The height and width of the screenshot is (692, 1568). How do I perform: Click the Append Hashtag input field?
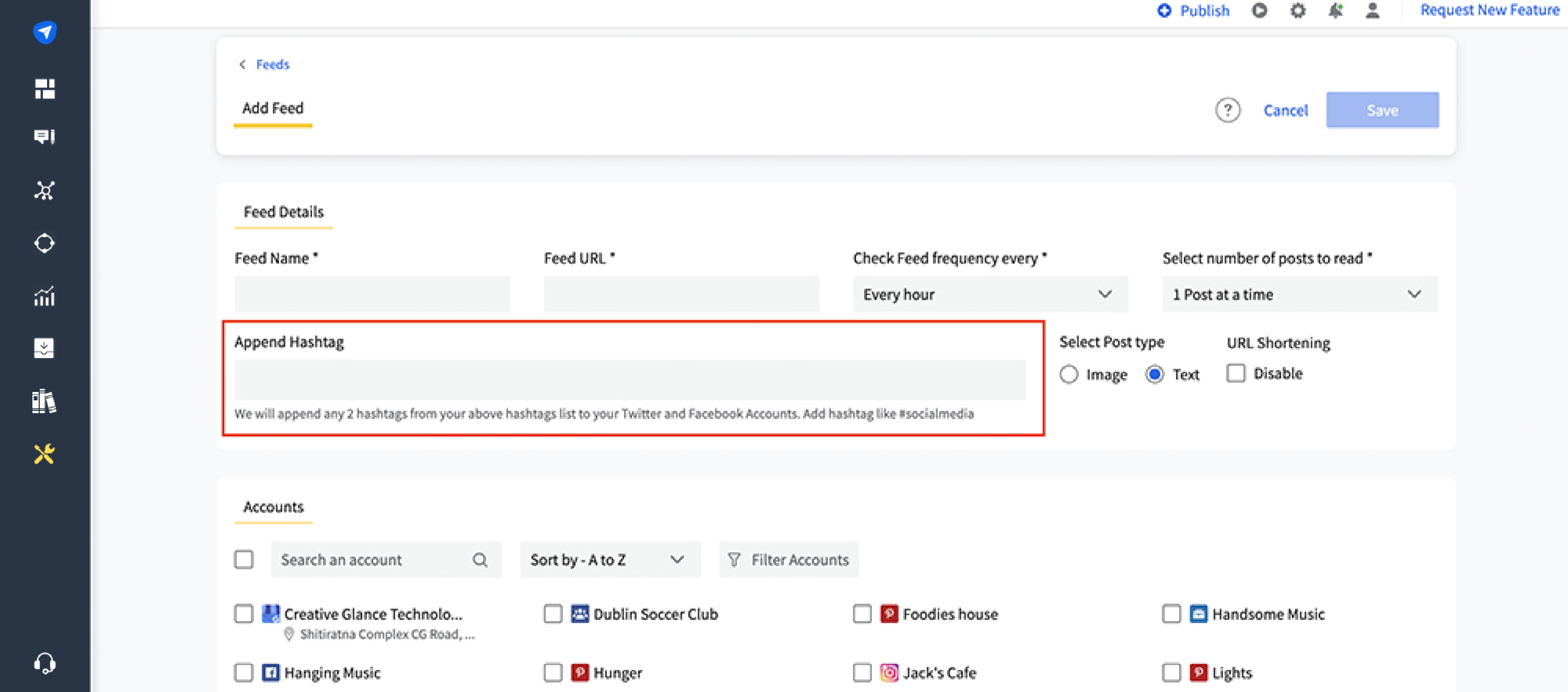tap(629, 379)
